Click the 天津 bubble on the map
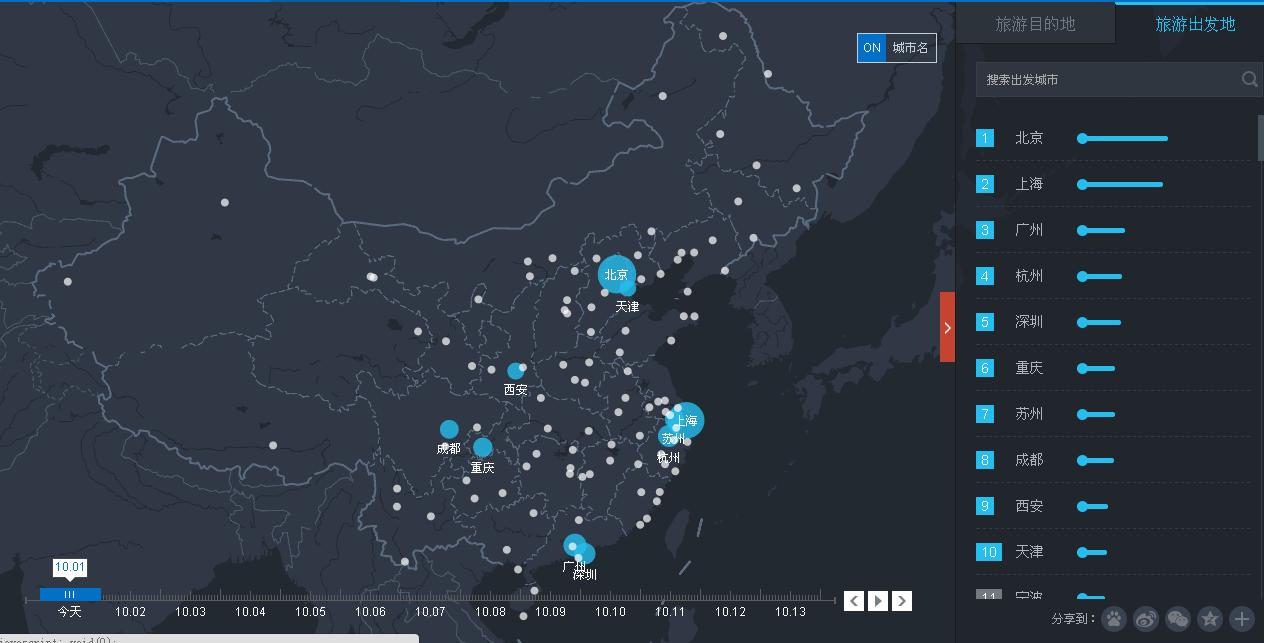 627,288
